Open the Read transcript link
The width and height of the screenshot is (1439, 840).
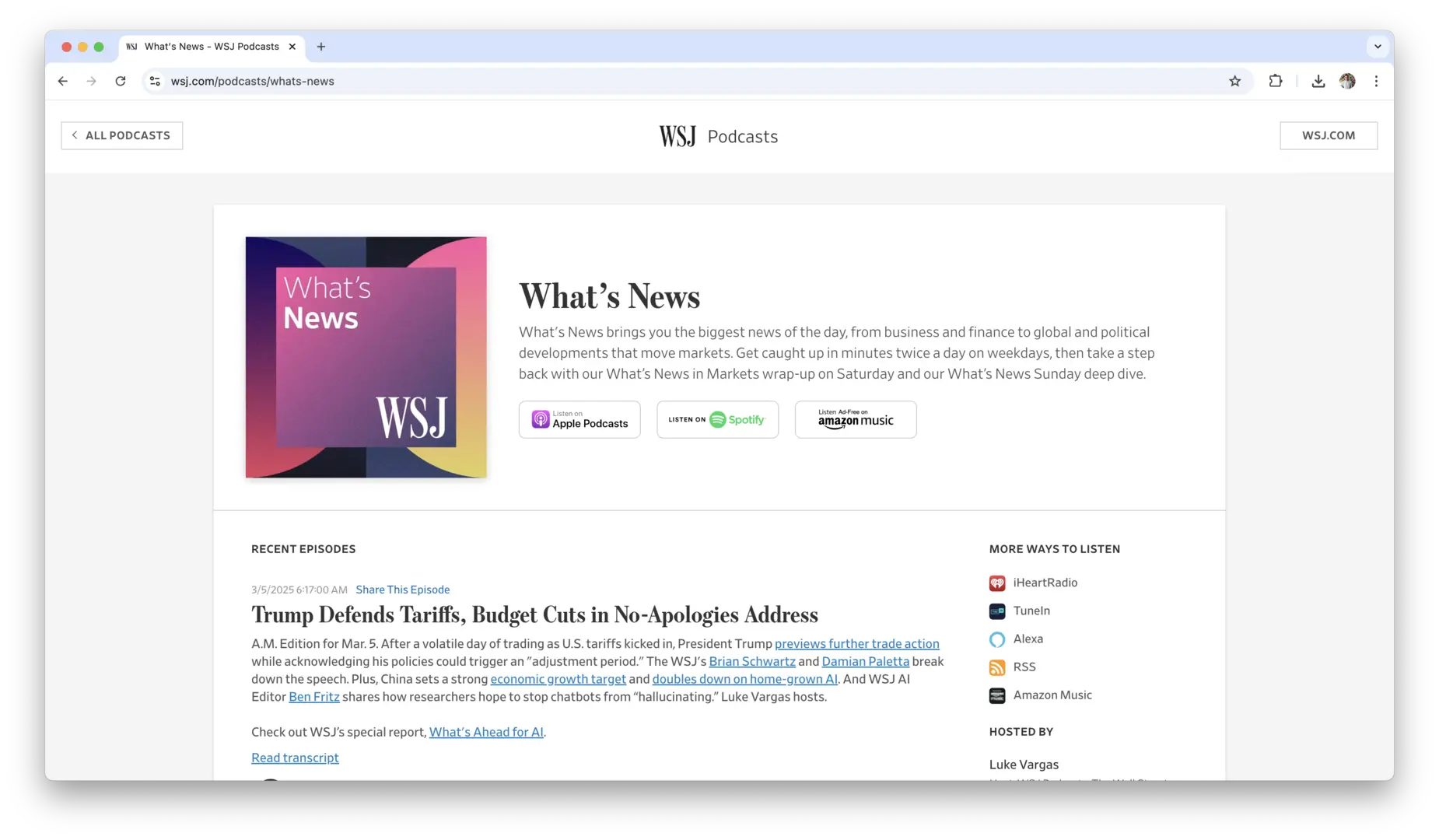[x=295, y=757]
